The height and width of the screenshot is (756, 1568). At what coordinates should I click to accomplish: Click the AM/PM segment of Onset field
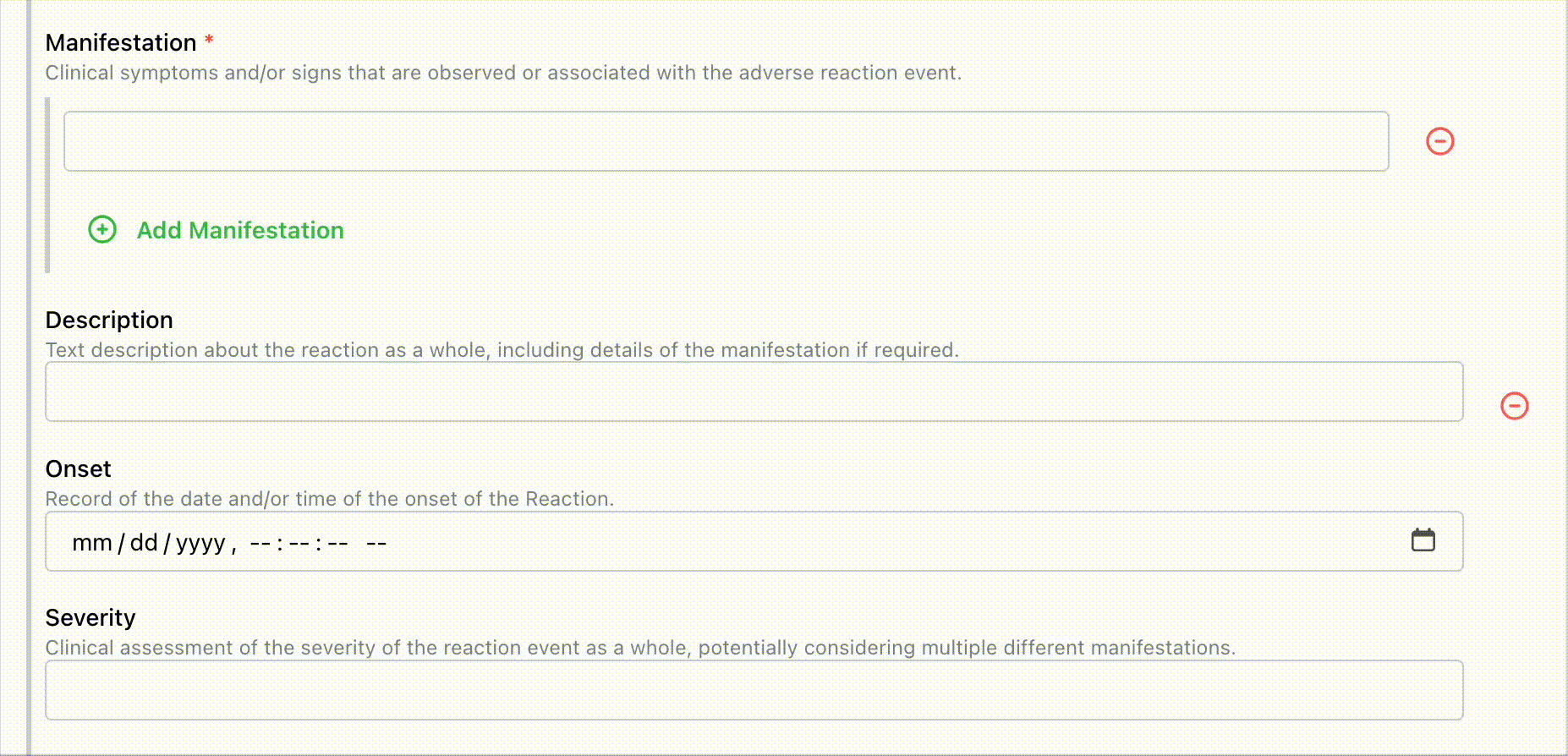378,542
